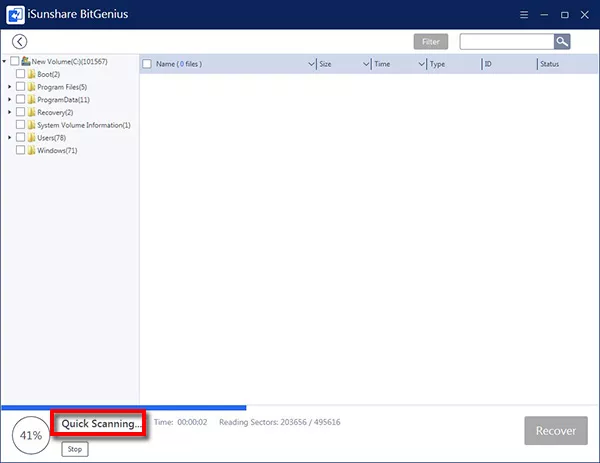Close the BitGenius window
This screenshot has width=600, height=463.
coord(585,15)
